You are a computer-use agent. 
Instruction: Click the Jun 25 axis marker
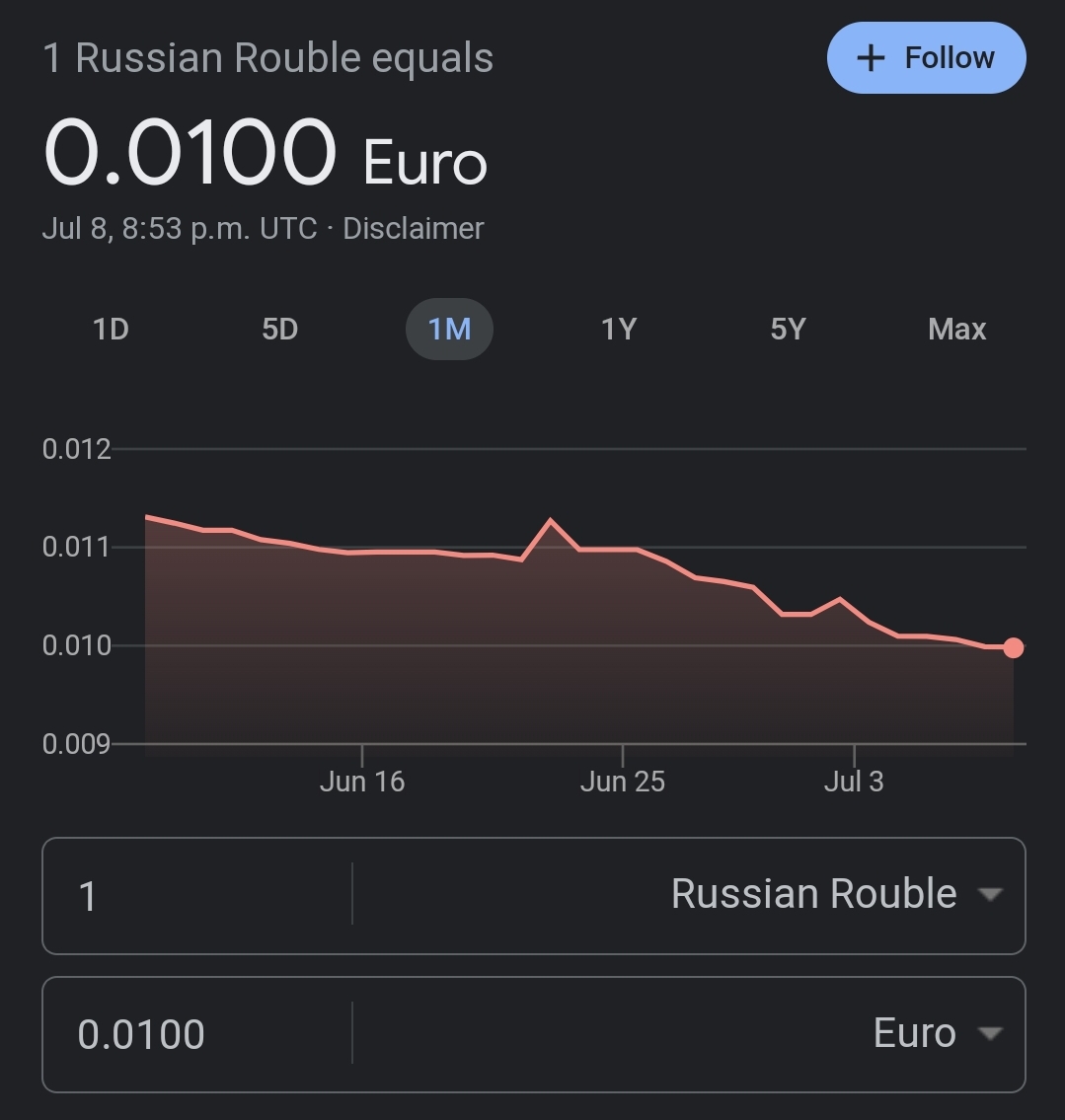(622, 782)
